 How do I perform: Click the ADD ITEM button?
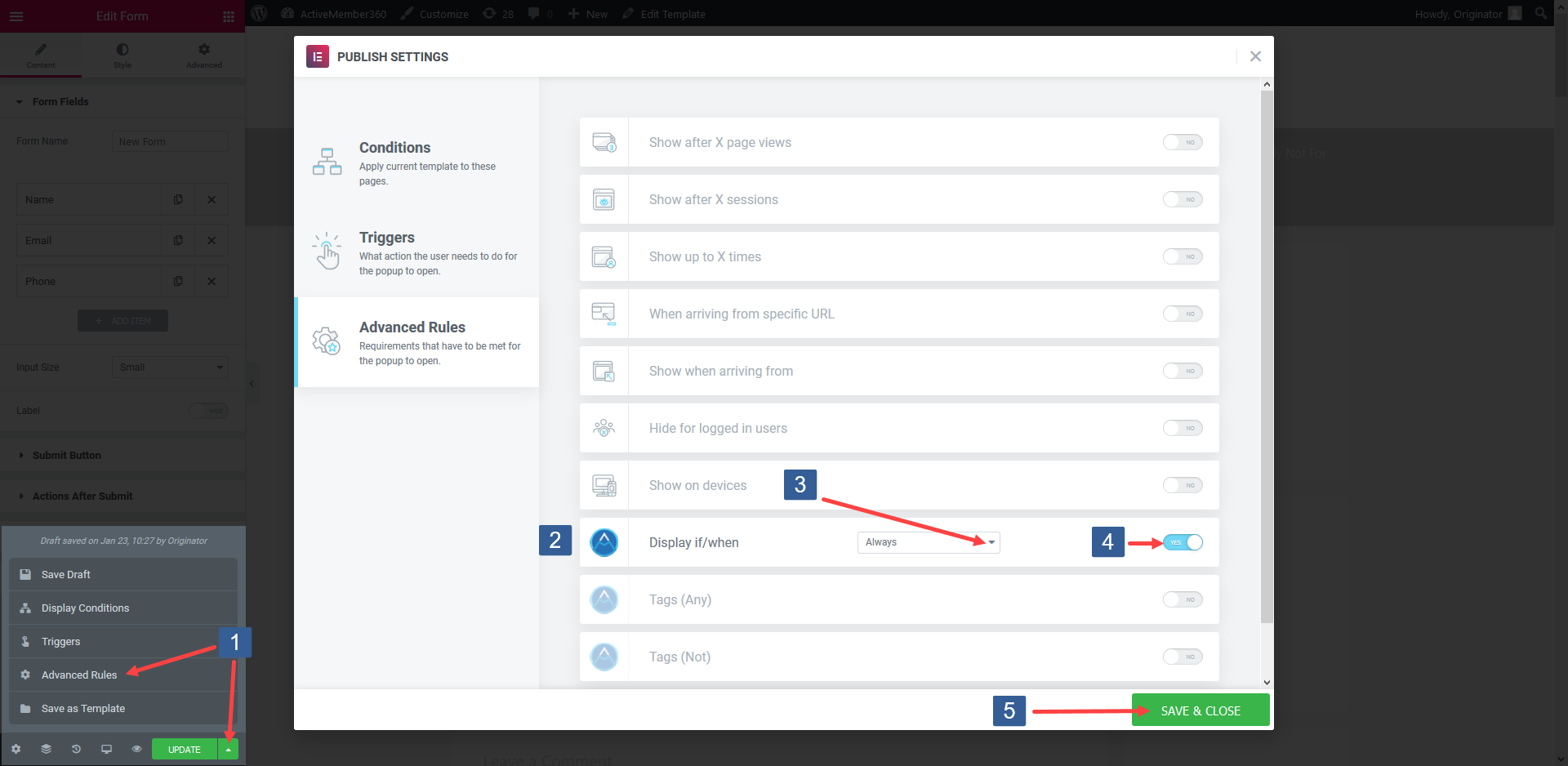[x=122, y=320]
